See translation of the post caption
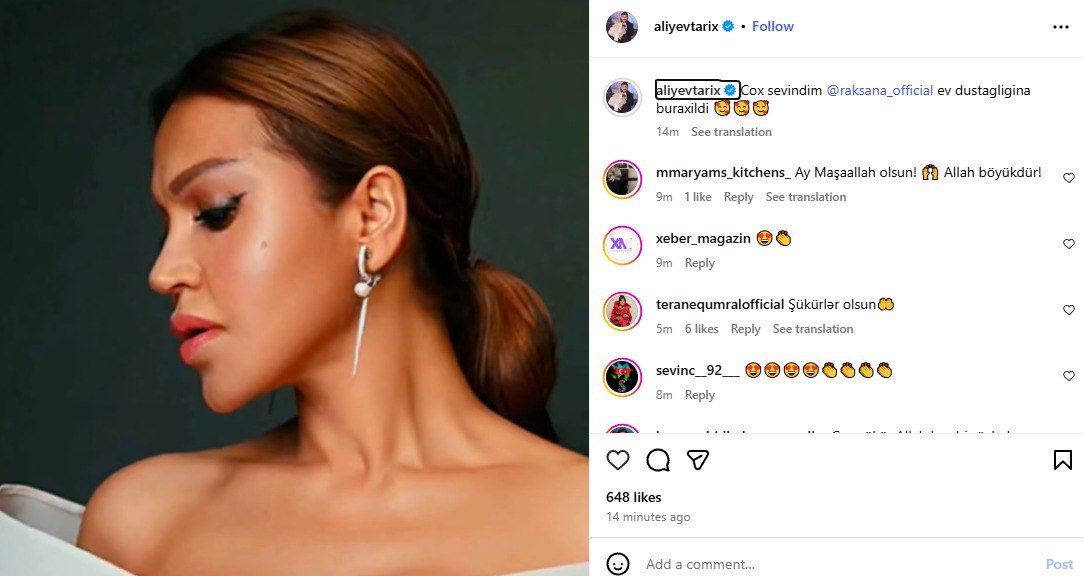Screen dimensions: 1084x576 [731, 132]
